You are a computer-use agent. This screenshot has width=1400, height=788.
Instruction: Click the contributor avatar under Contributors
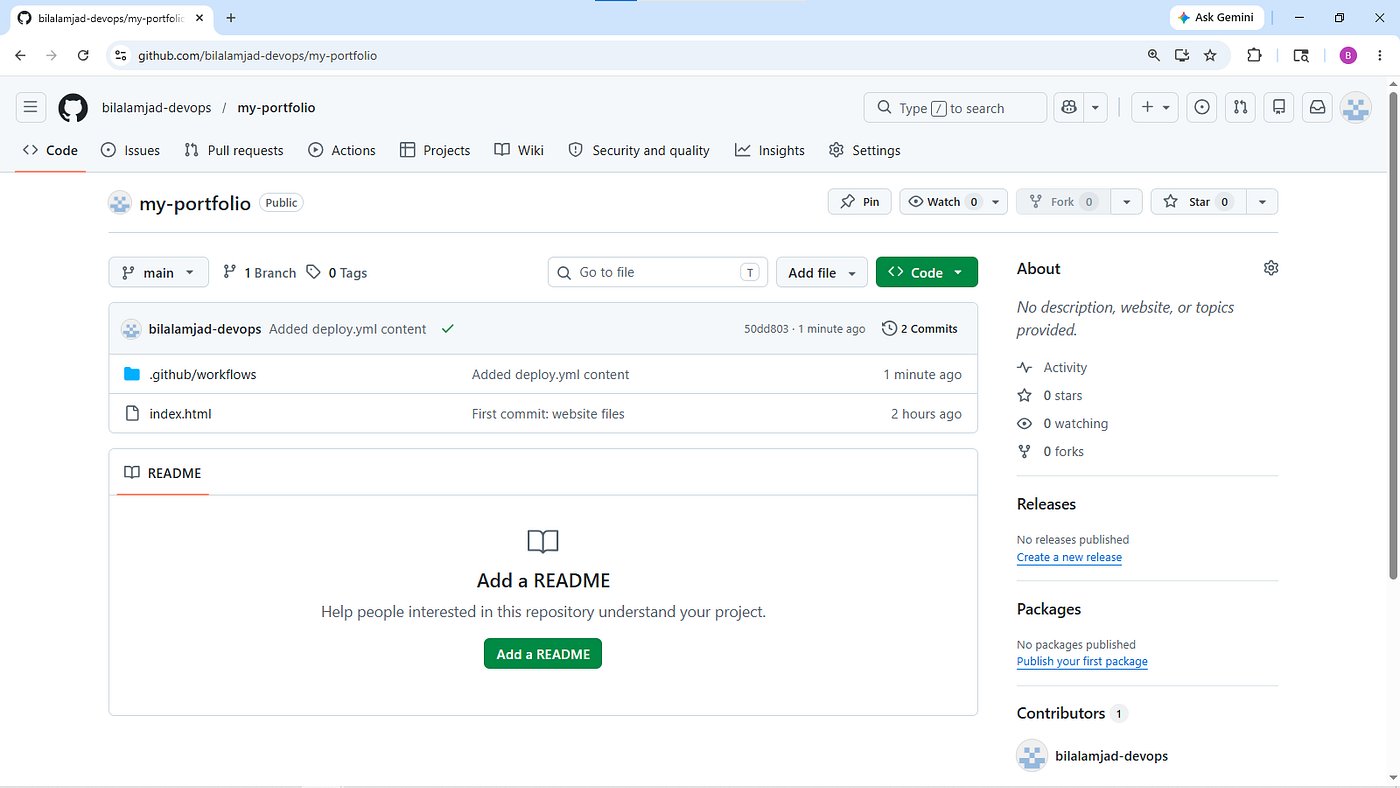point(1032,756)
